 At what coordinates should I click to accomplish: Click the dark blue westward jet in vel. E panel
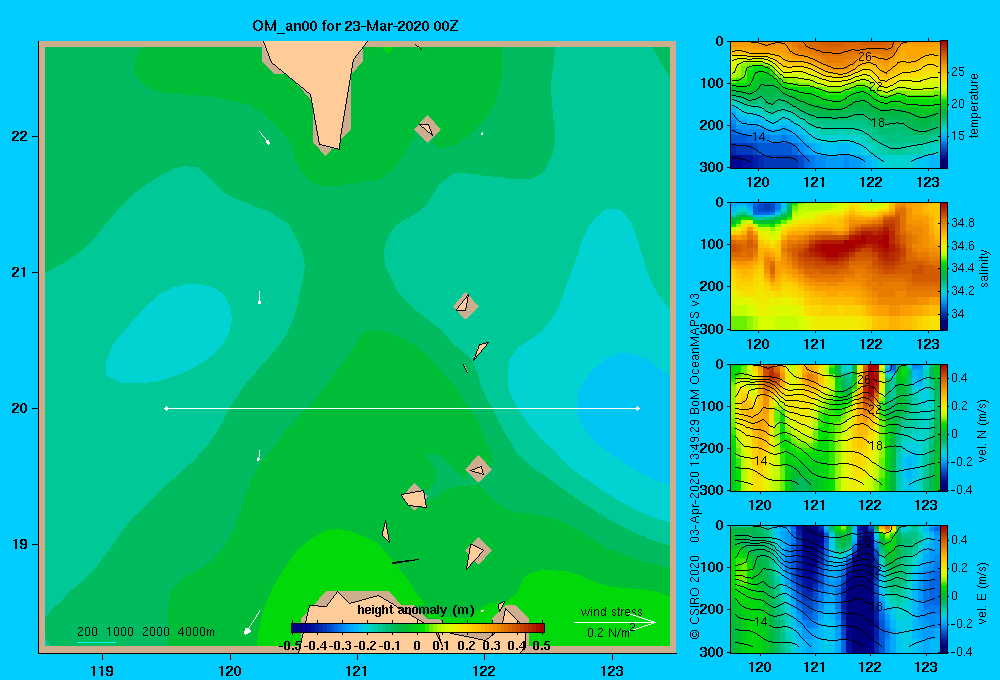point(863,587)
